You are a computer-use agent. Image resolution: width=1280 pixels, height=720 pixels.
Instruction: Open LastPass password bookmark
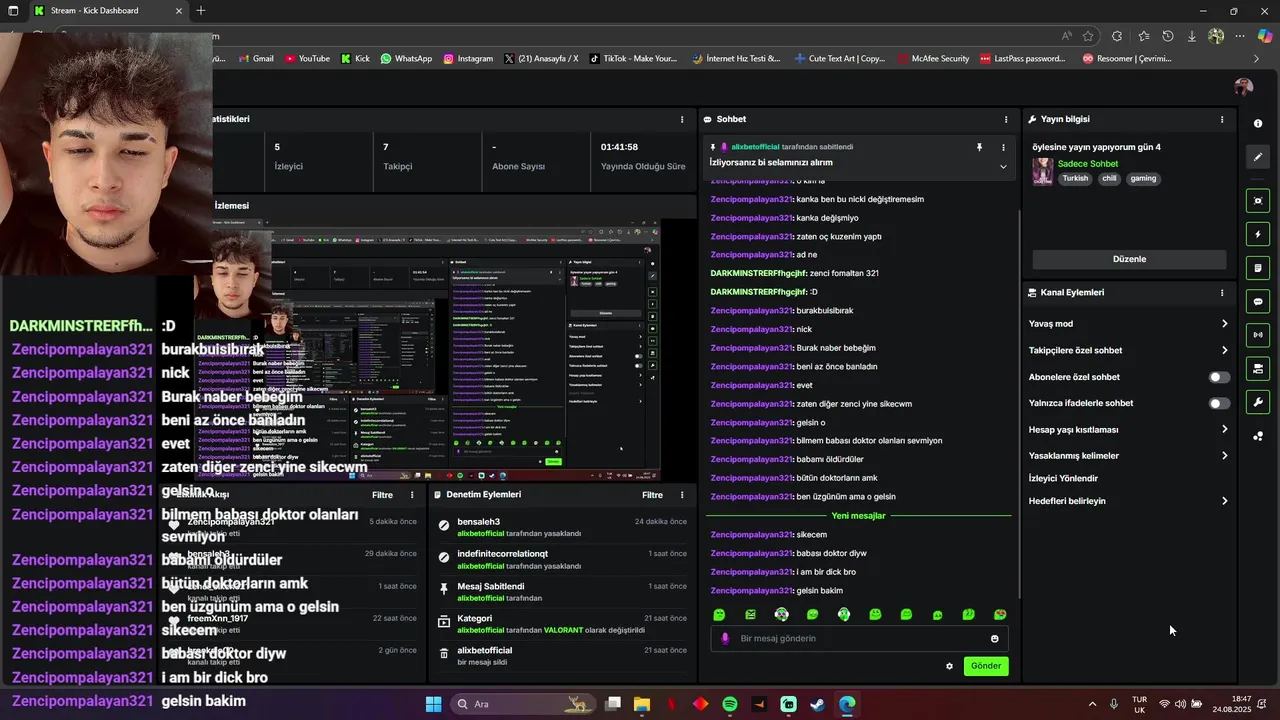coord(1022,59)
